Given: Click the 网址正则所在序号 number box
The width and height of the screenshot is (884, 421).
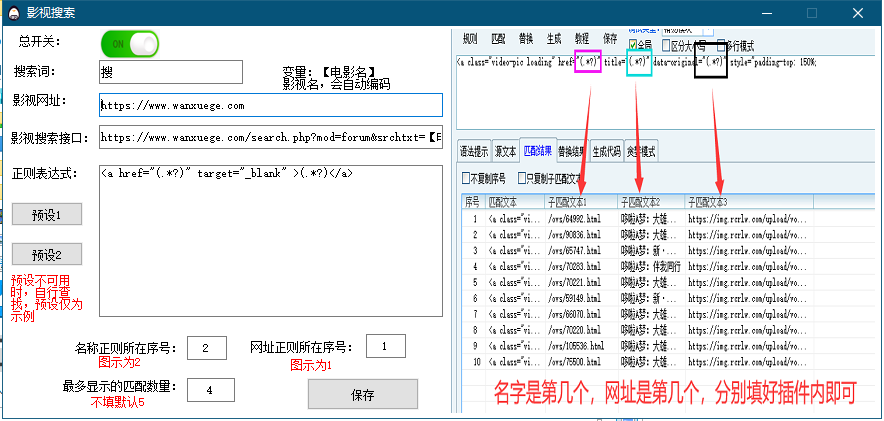Looking at the screenshot, I should [386, 346].
